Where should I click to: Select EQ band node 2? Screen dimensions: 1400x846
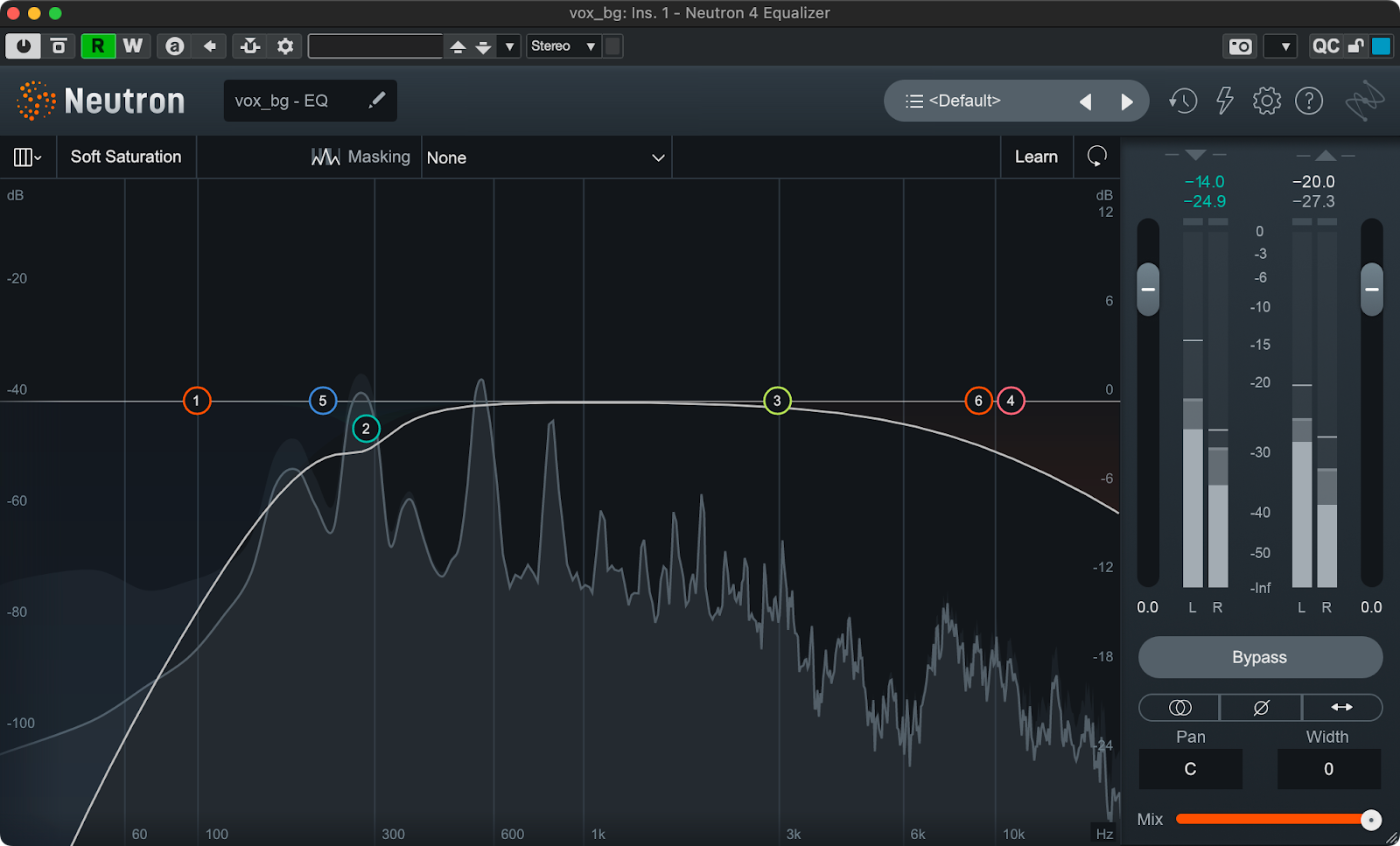(366, 429)
